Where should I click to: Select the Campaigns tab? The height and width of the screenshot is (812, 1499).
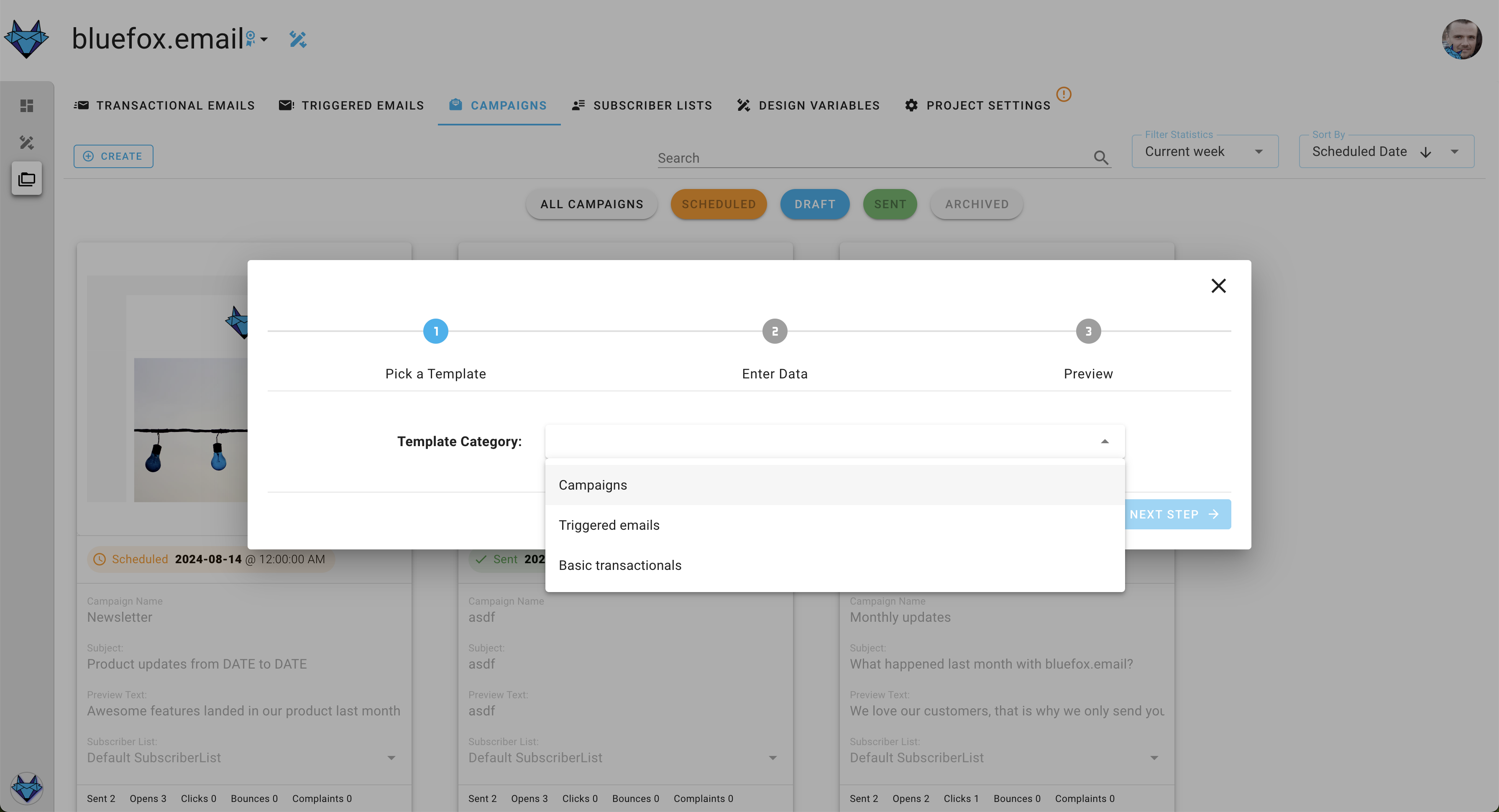tap(499, 105)
